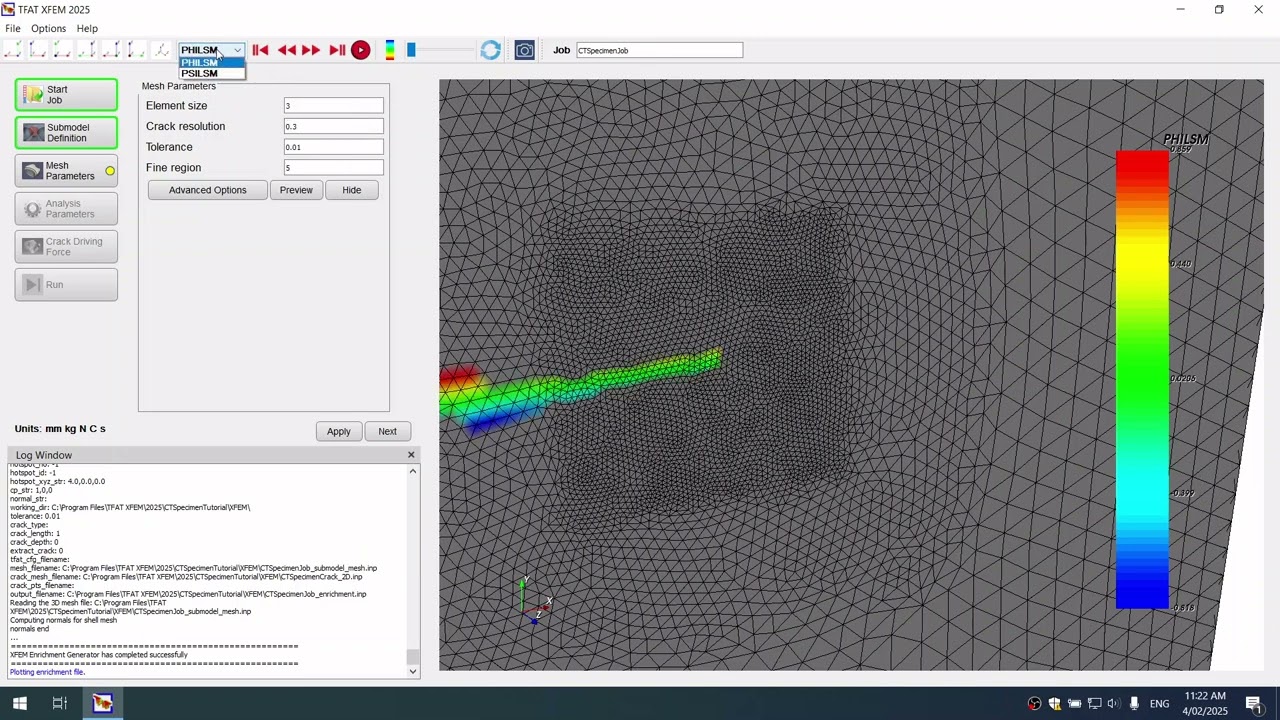
Task: Click the disabled Run step button
Action: (66, 284)
